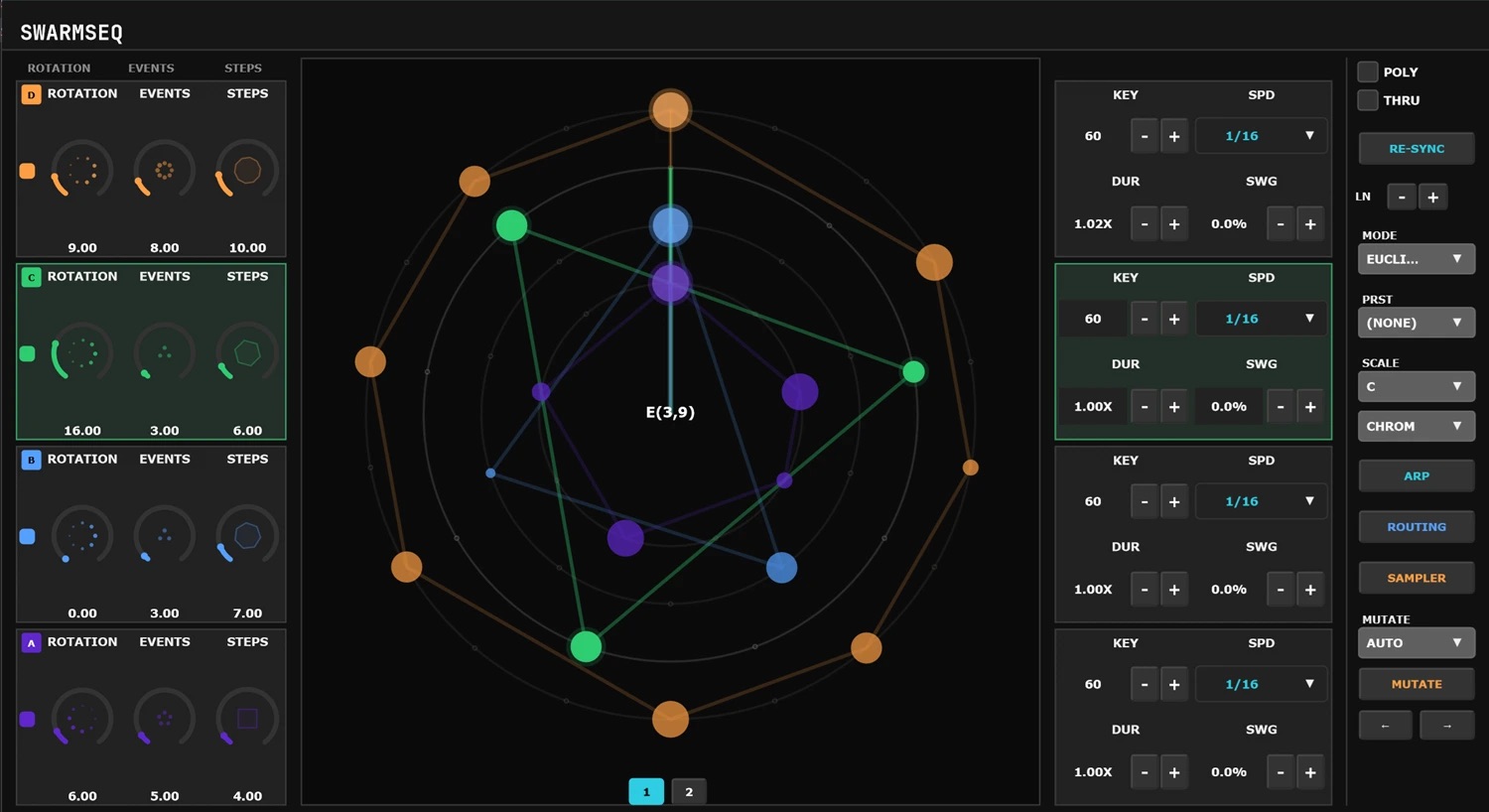Viewport: 1489px width, 812px height.
Task: Click the RE-SYNC button
Action: pyautogui.click(x=1417, y=149)
